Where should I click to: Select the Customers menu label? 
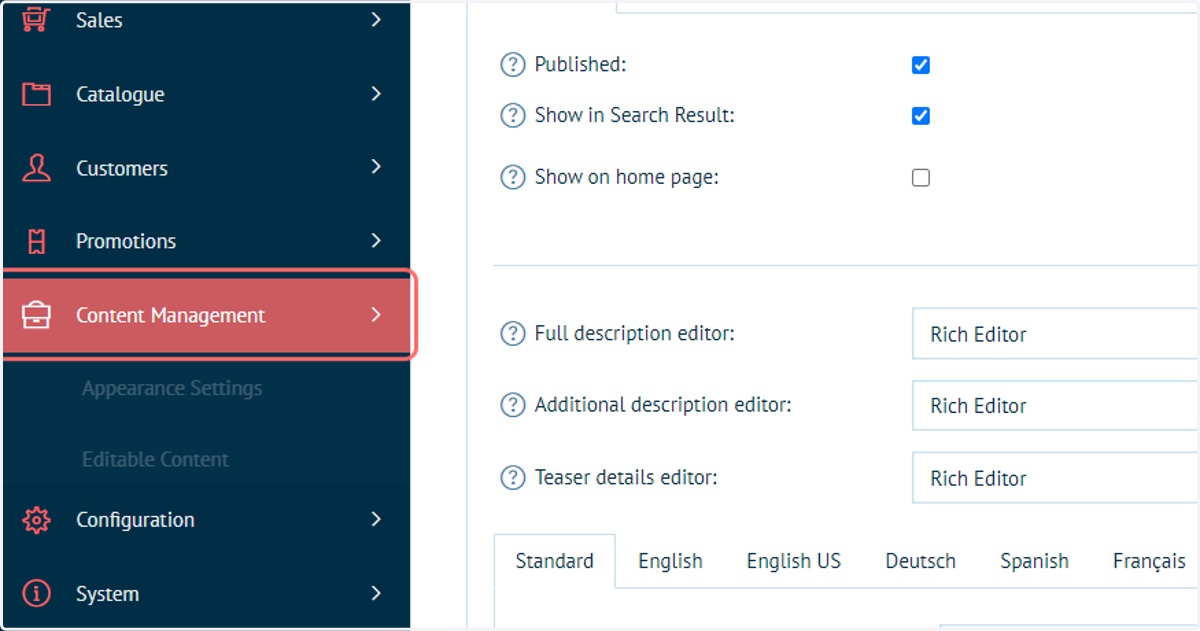pos(122,169)
